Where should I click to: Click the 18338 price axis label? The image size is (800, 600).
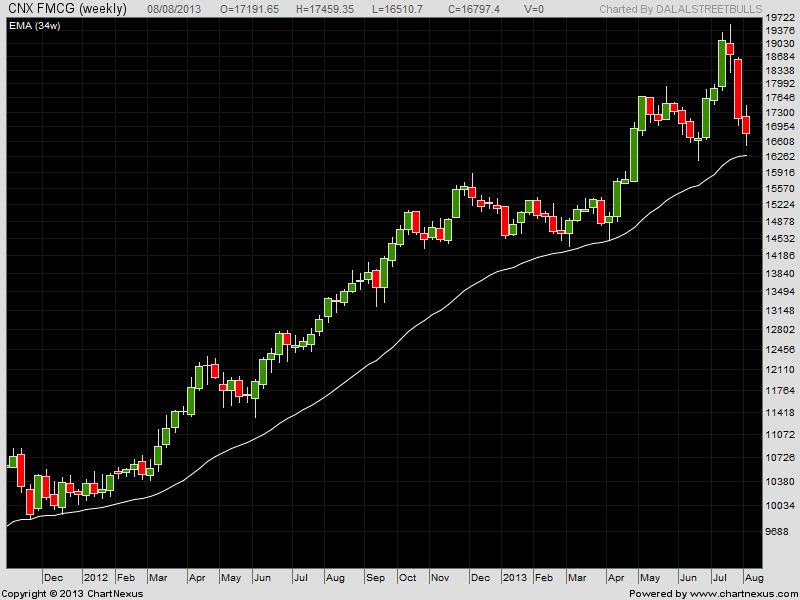click(x=780, y=70)
